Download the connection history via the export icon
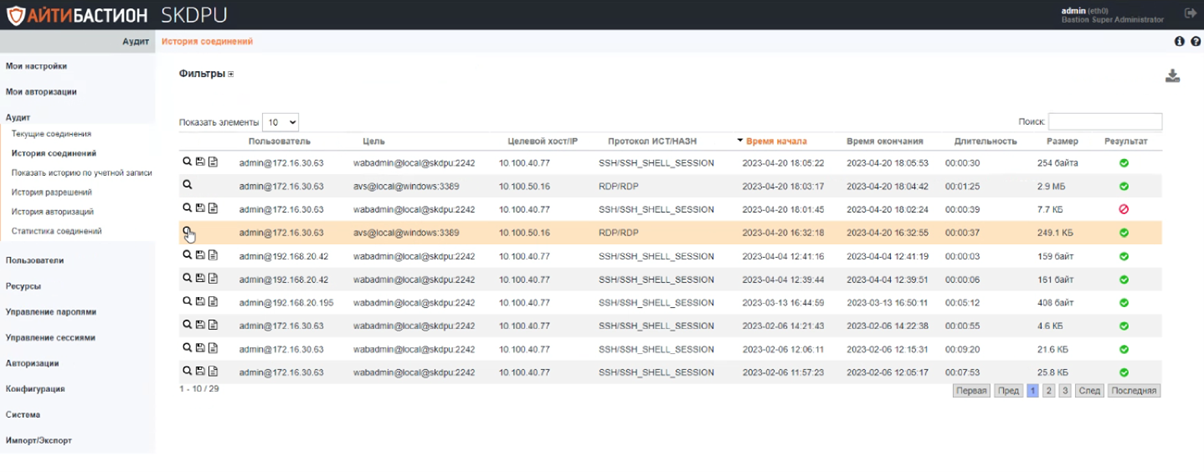Viewport: 1204px width, 472px height. click(x=1172, y=76)
